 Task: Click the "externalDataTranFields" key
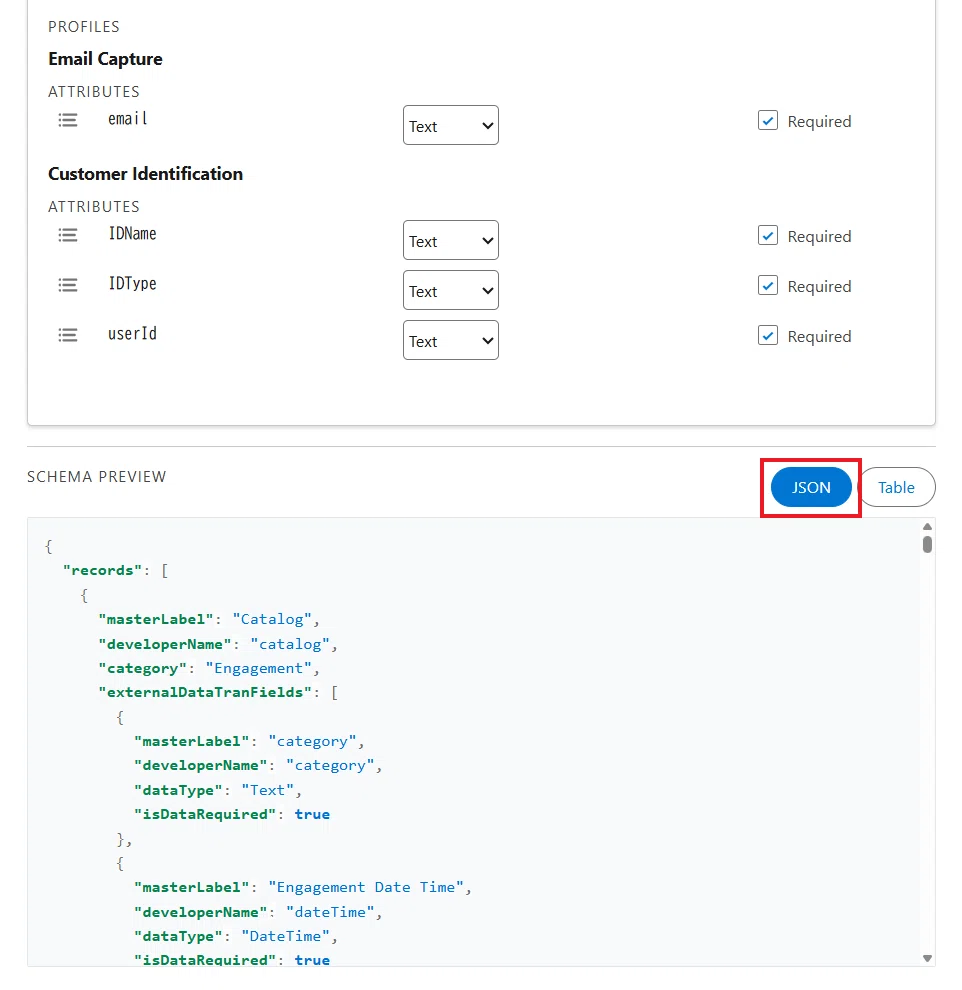205,693
